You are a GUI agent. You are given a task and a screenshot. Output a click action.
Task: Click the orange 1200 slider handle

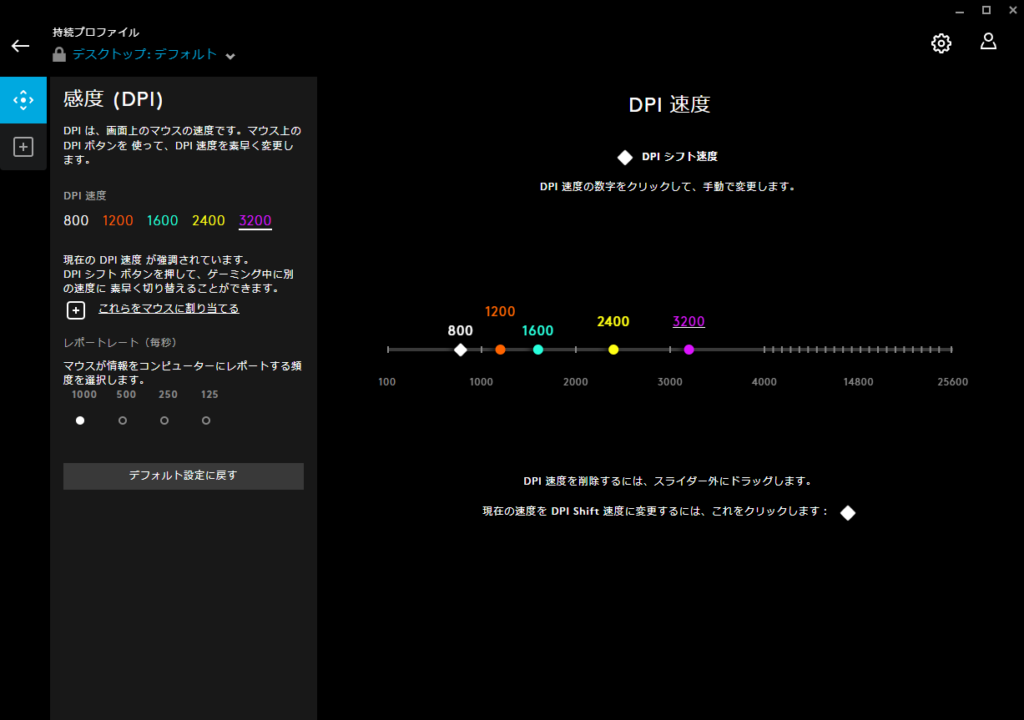[500, 350]
